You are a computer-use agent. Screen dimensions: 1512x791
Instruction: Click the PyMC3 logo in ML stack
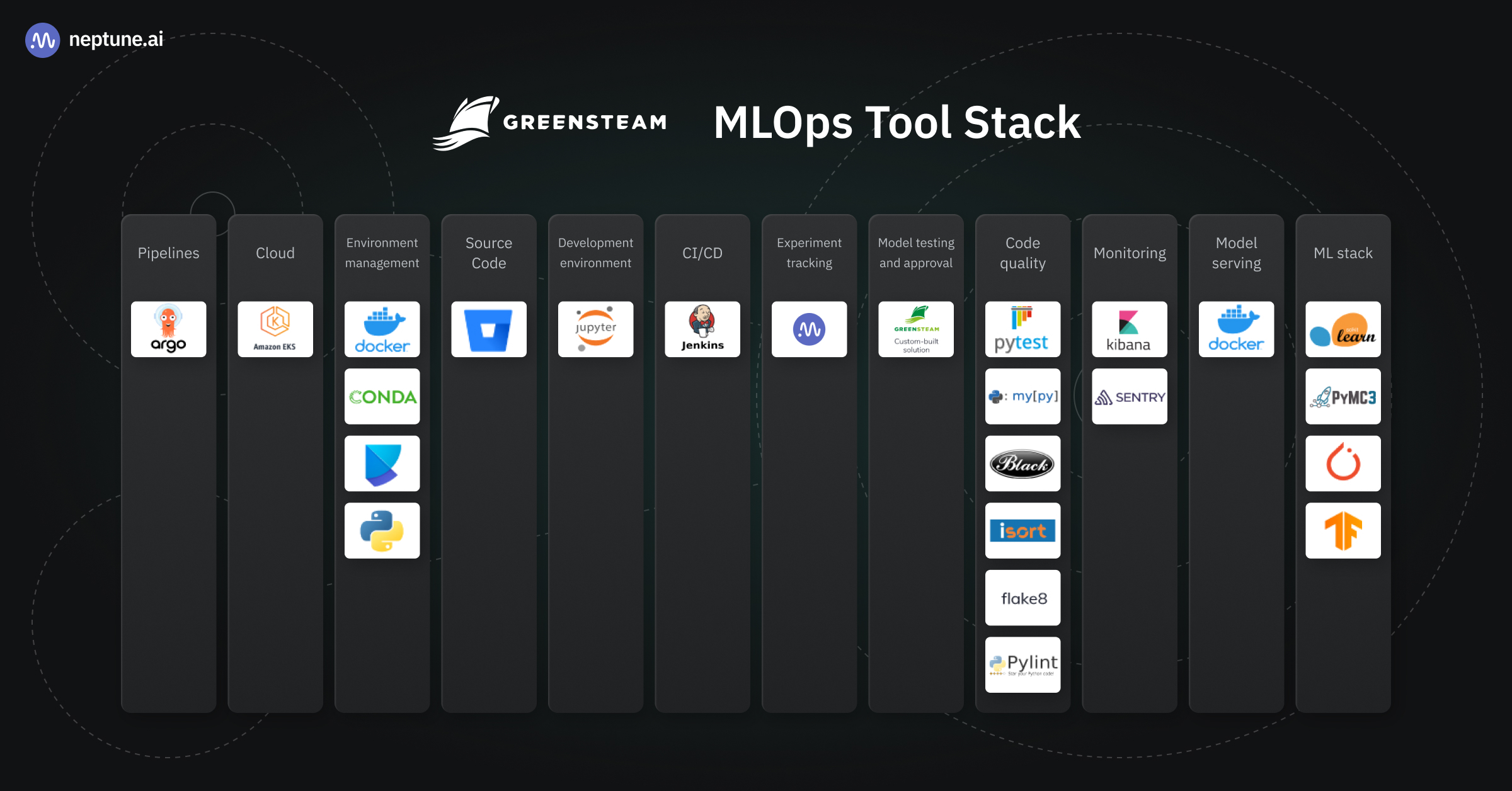[x=1343, y=396]
